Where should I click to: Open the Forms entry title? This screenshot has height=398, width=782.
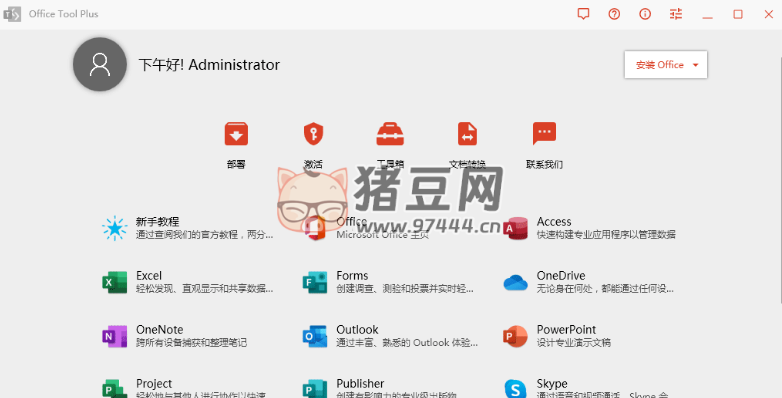pos(352,275)
